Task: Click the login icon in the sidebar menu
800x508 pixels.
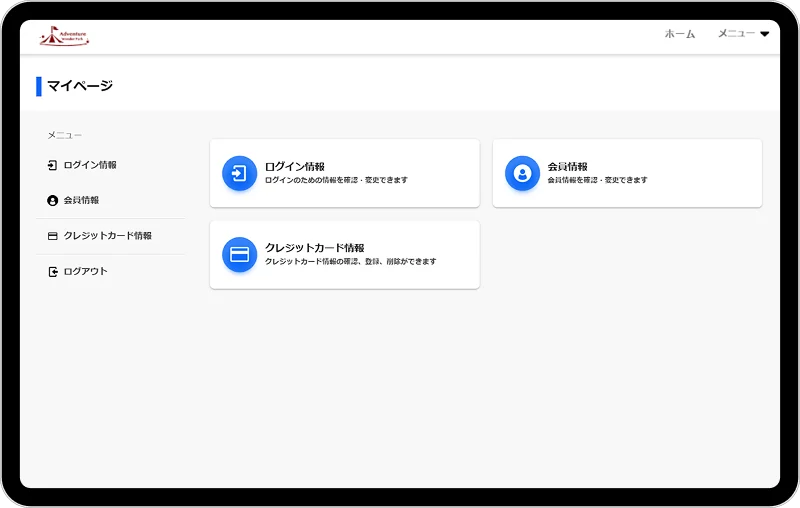Action: tap(53, 165)
